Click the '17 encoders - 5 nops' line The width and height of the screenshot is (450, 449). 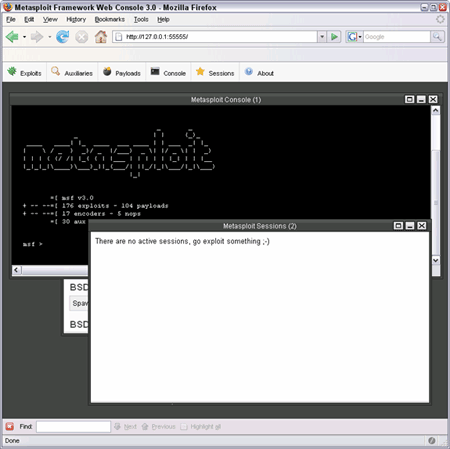click(x=82, y=214)
